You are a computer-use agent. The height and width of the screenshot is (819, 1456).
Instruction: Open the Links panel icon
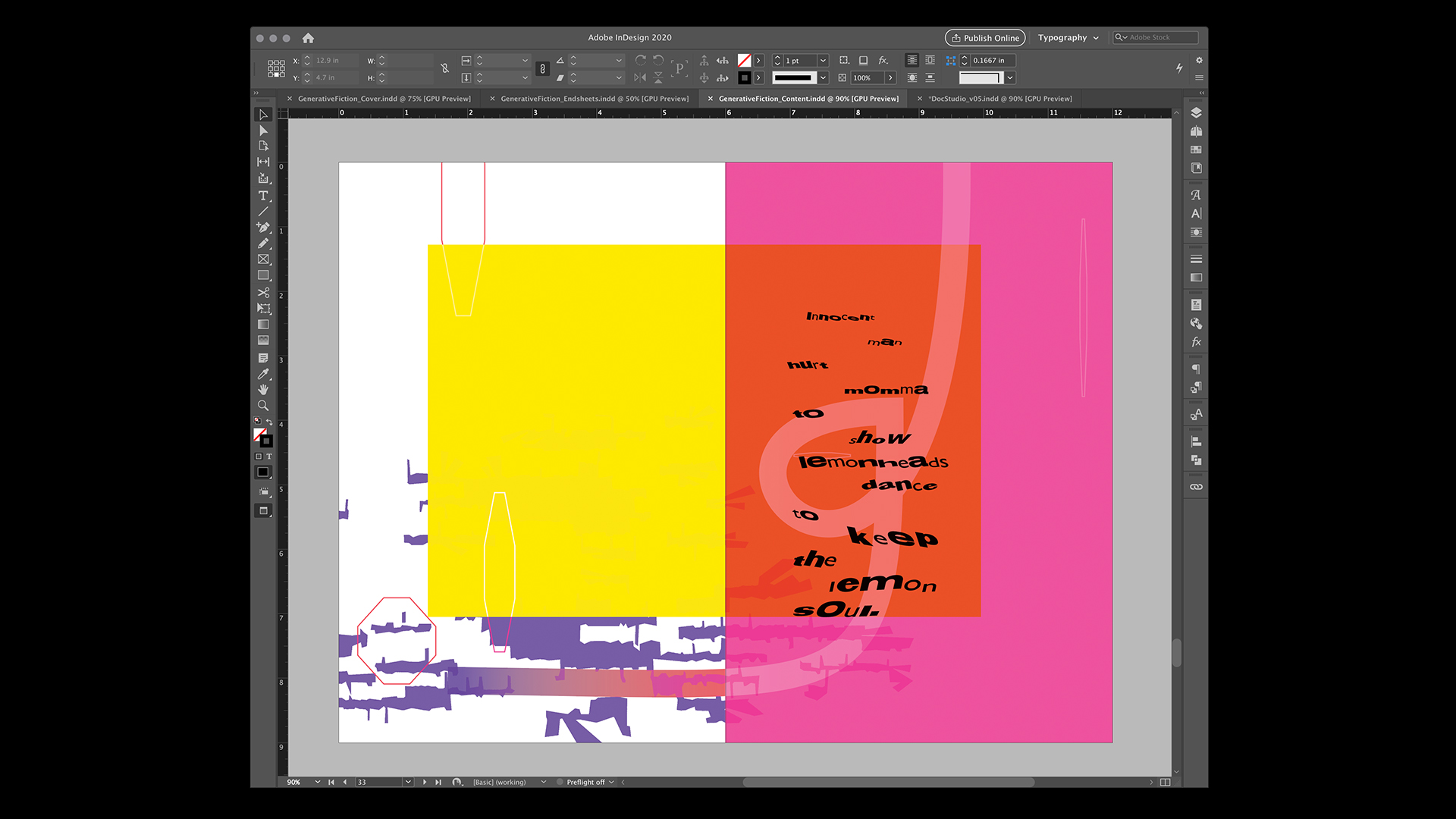coord(1196,487)
